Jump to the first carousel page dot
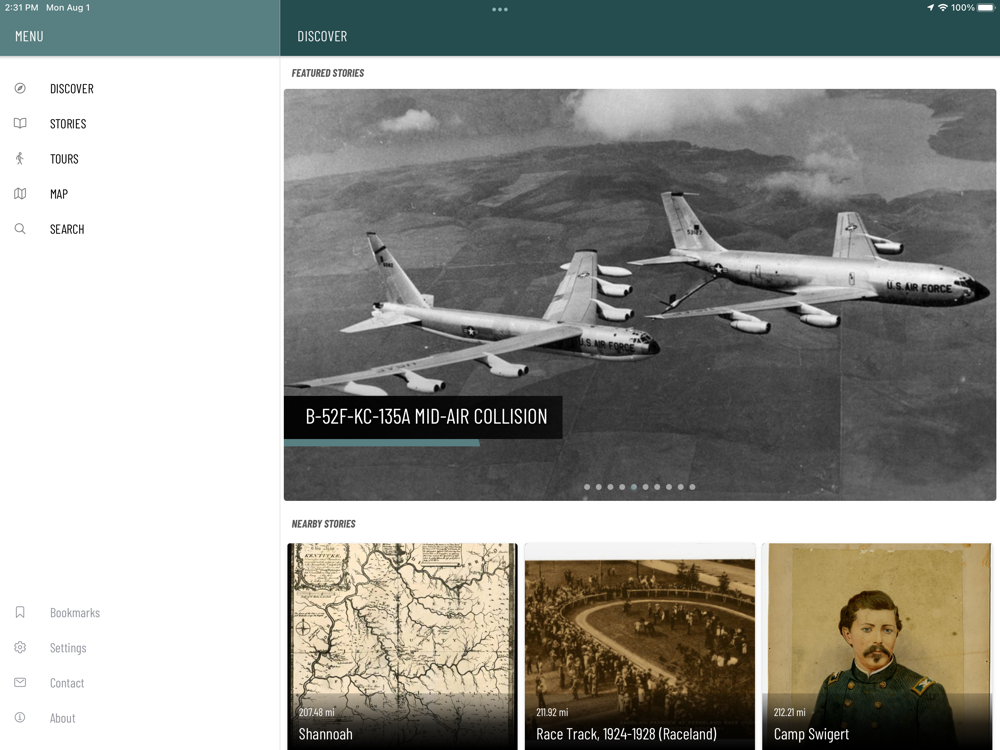This screenshot has height=750, width=1000. [587, 487]
